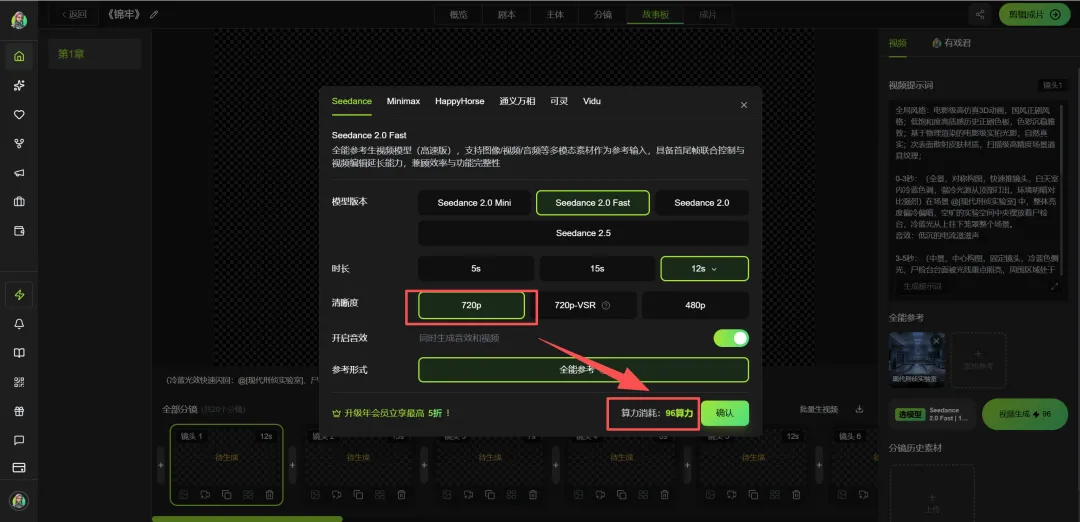Image resolution: width=1080 pixels, height=522 pixels.
Task: Open the 成片 top navigation tab
Action: pyautogui.click(x=707, y=14)
